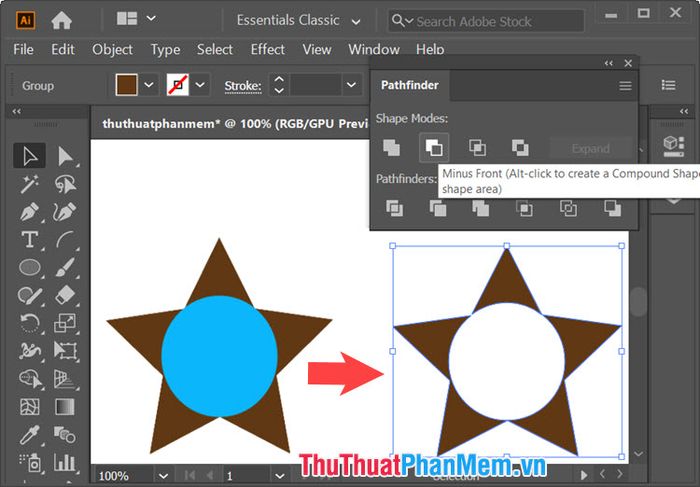
Task: Click the Outline pathfinder icon
Action: (x=568, y=208)
